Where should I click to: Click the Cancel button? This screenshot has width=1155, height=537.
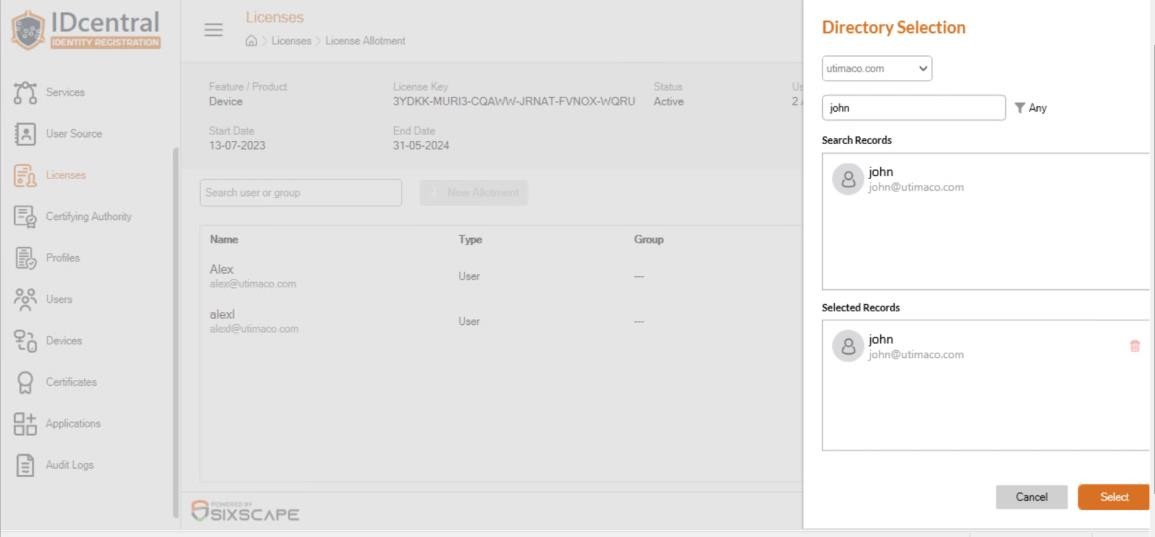(1031, 497)
